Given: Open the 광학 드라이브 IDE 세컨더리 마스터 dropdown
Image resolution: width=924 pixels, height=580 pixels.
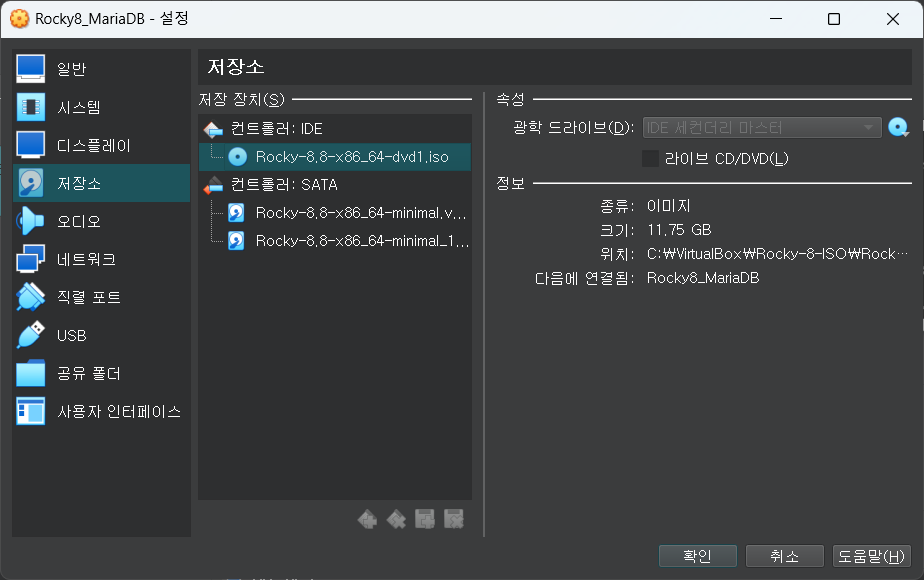Looking at the screenshot, I should pos(762,128).
